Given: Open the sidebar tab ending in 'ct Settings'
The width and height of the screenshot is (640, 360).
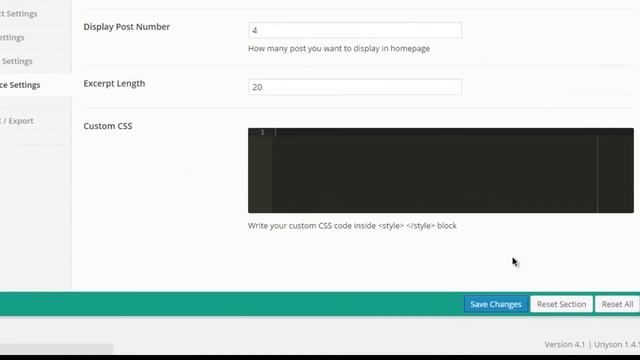Looking at the screenshot, I should coord(36,14).
